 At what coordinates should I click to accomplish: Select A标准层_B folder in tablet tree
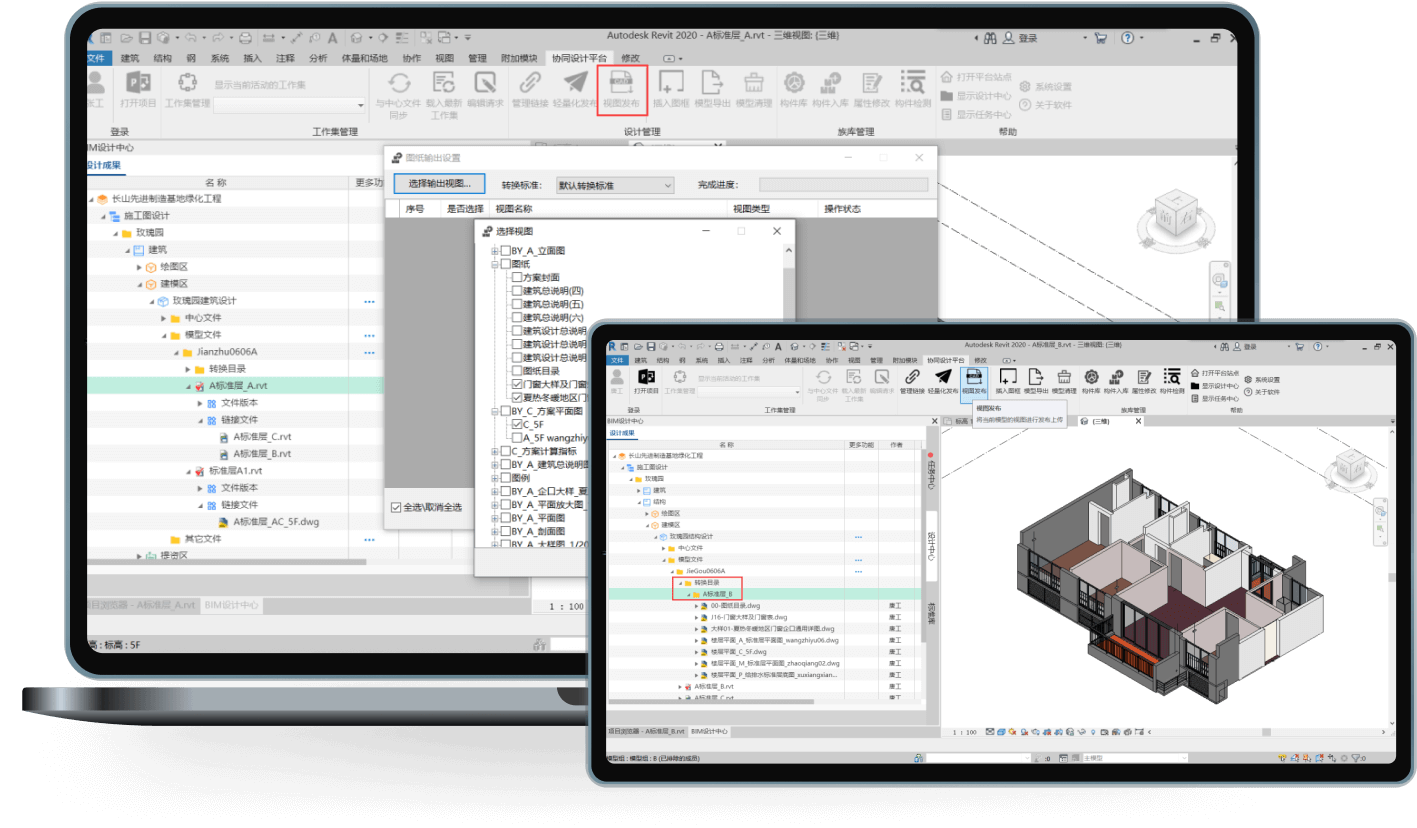coord(714,594)
